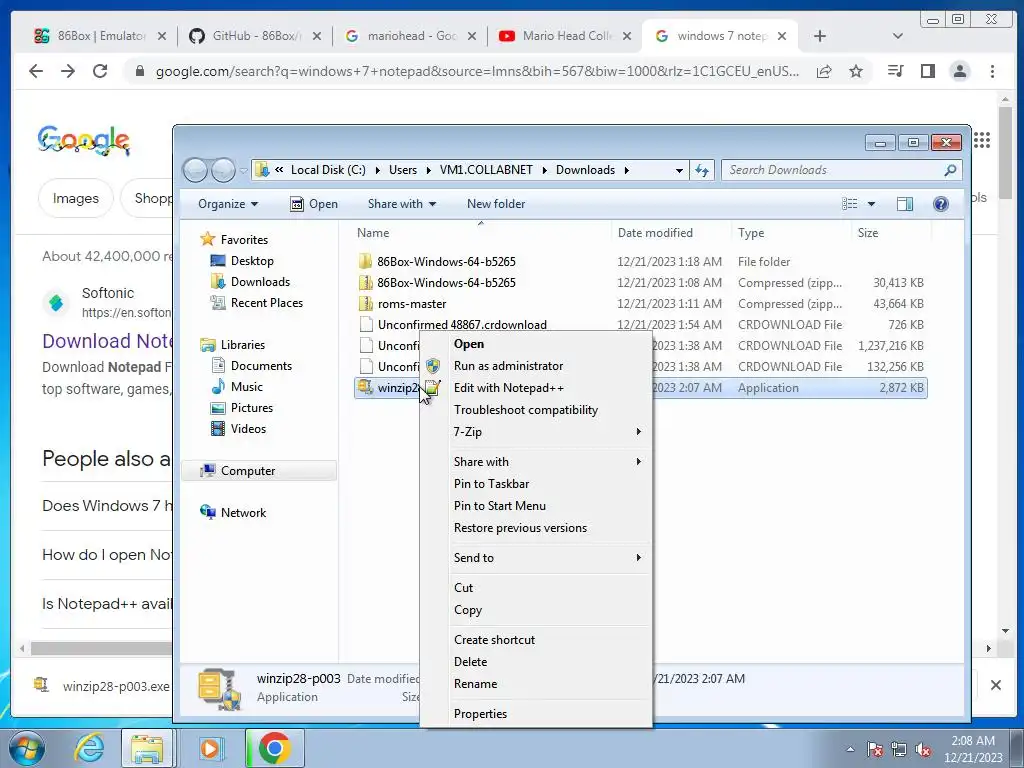Open a new Chrome tab
Image resolution: width=1024 pixels, height=768 pixels.
tap(820, 36)
